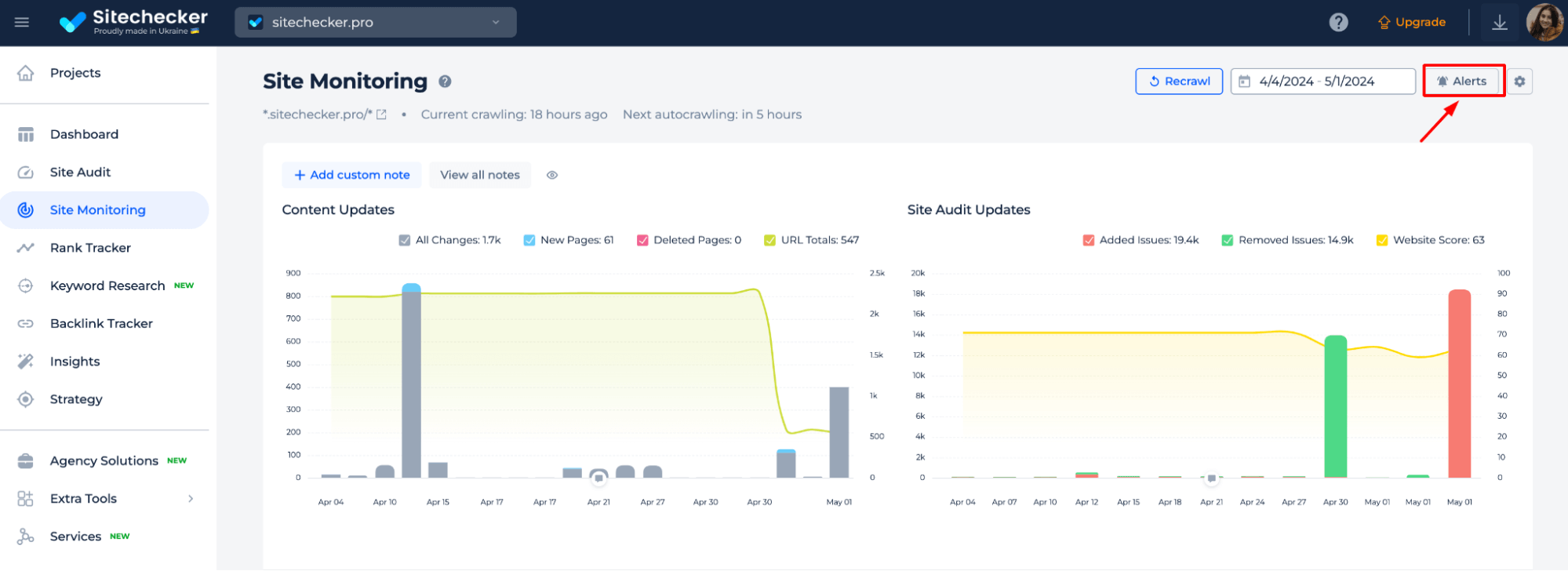The image size is (1568, 571).
Task: Click the Sitechecker logo
Action: click(133, 22)
